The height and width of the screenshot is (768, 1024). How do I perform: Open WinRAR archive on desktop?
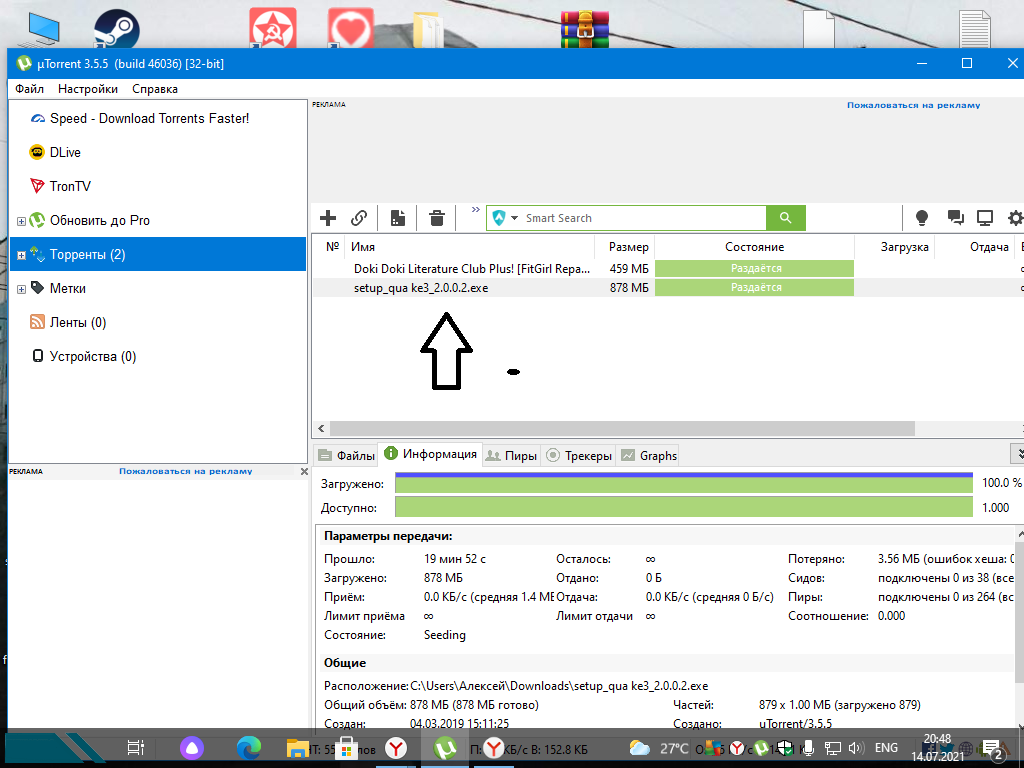(584, 27)
